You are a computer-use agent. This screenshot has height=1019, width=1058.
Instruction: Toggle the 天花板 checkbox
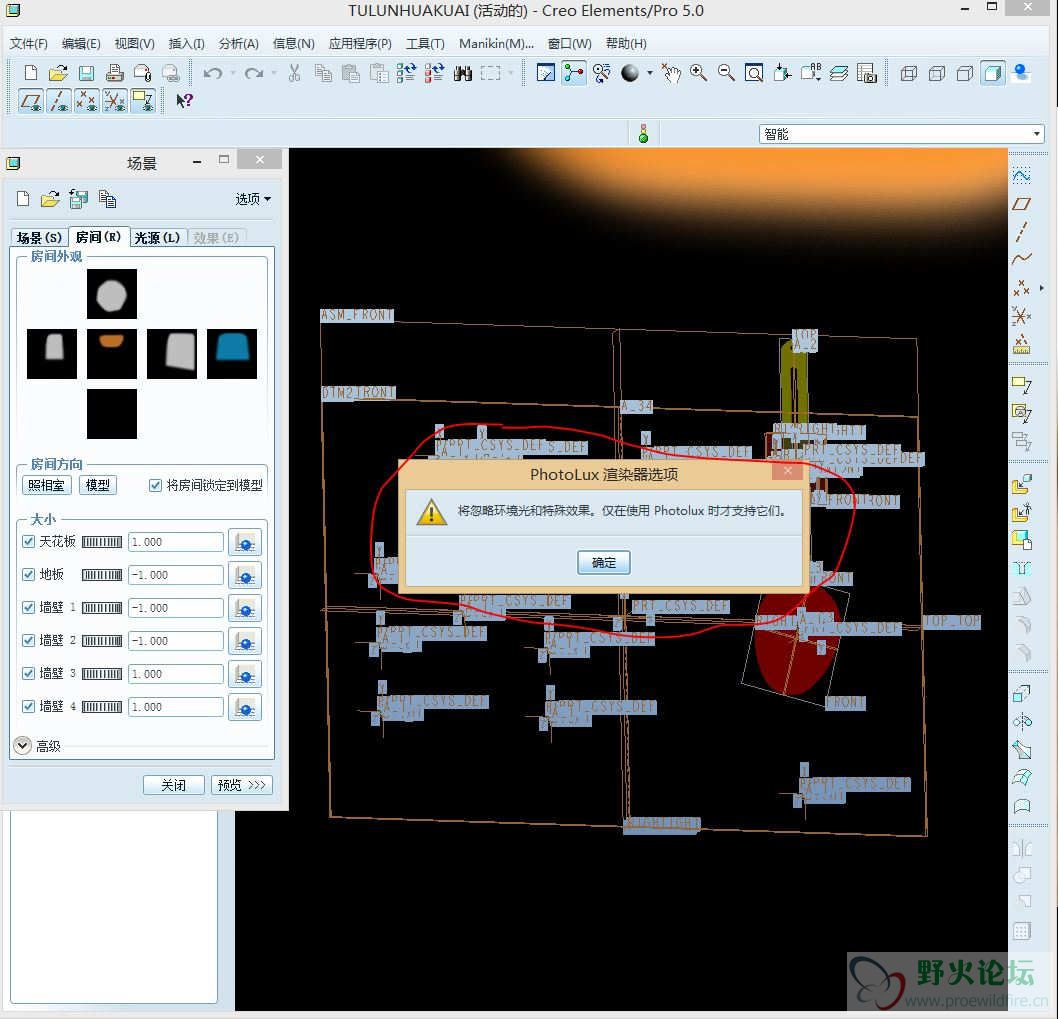point(28,541)
